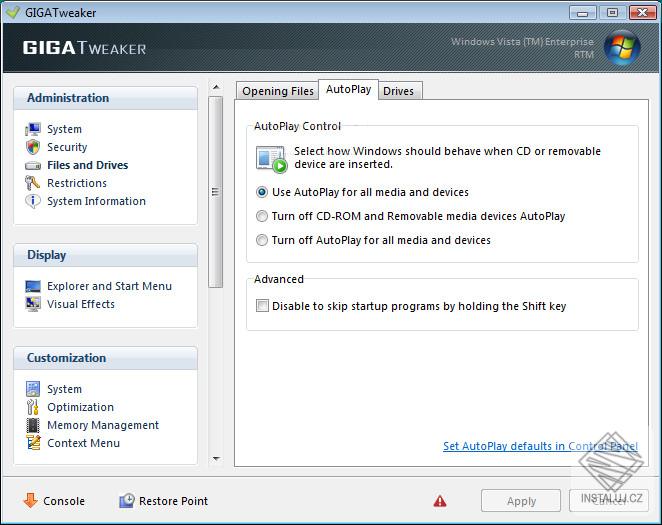Click the AutoPlay Control illustration icon
This screenshot has height=525, width=662.
(271, 159)
